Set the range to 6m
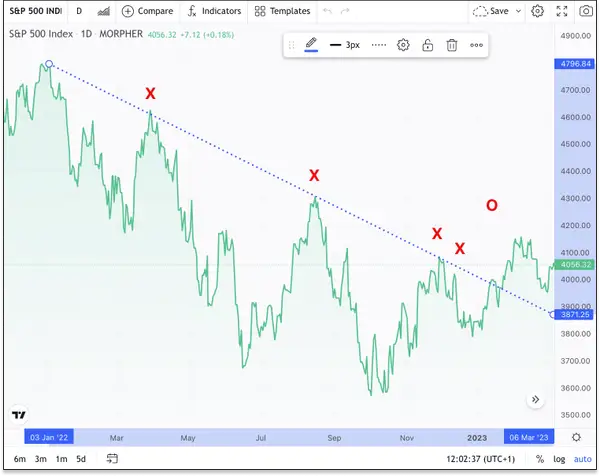Viewport: 600px width, 476px height. tap(20, 459)
